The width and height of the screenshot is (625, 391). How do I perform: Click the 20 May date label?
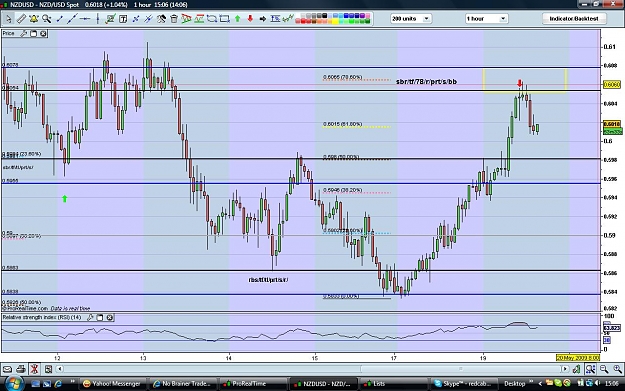[x=578, y=358]
